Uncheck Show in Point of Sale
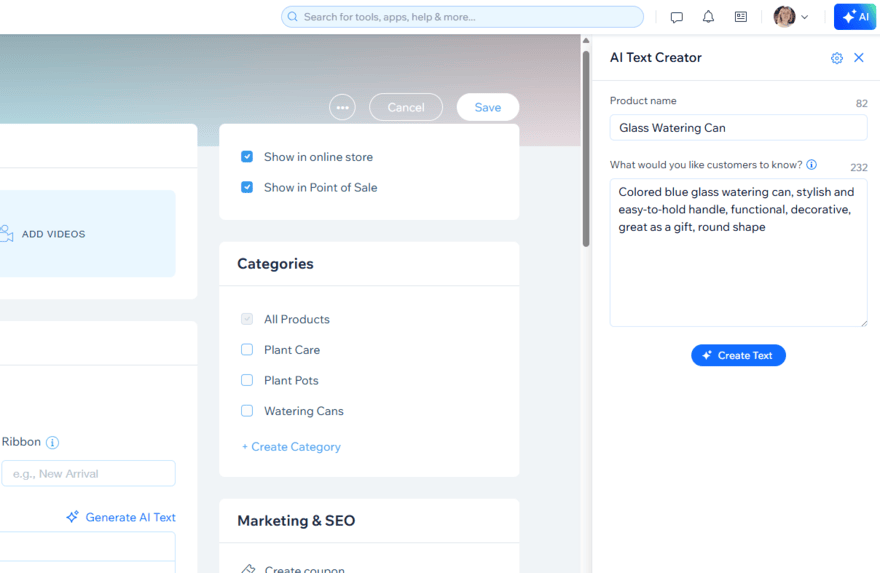 coord(247,187)
